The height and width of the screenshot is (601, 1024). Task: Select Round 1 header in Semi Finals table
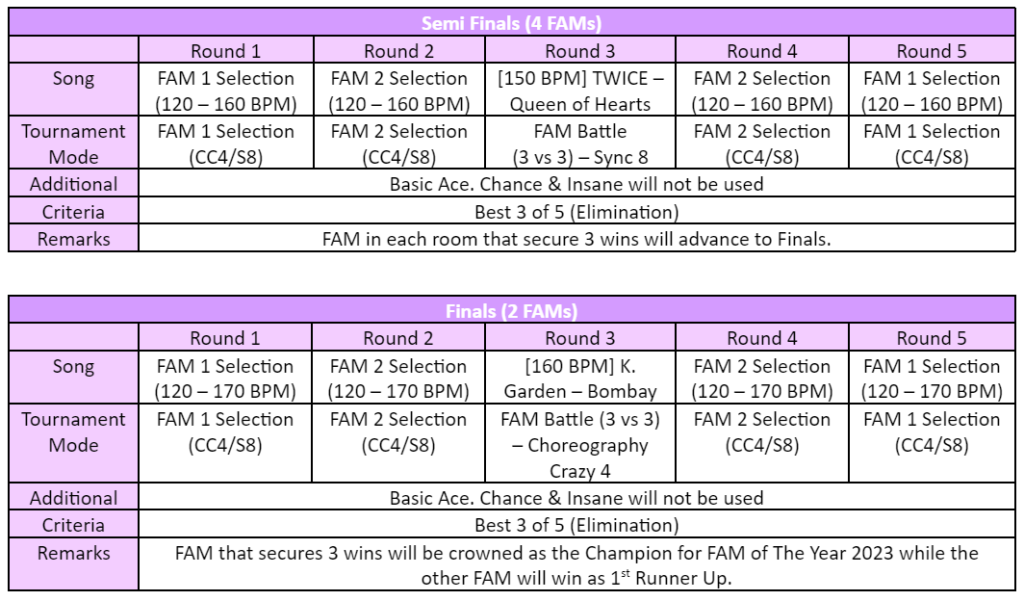225,51
